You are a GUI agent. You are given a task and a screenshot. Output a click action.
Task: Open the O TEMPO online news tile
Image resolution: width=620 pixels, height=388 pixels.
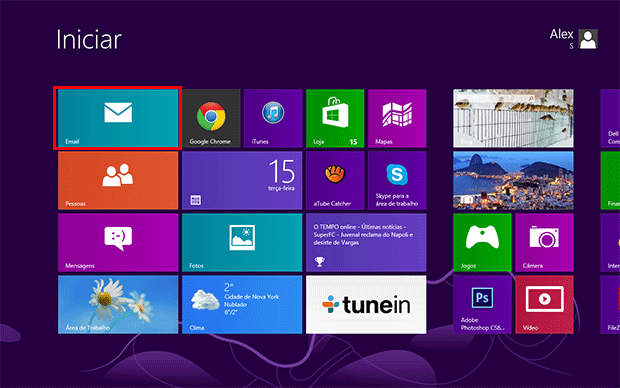366,242
